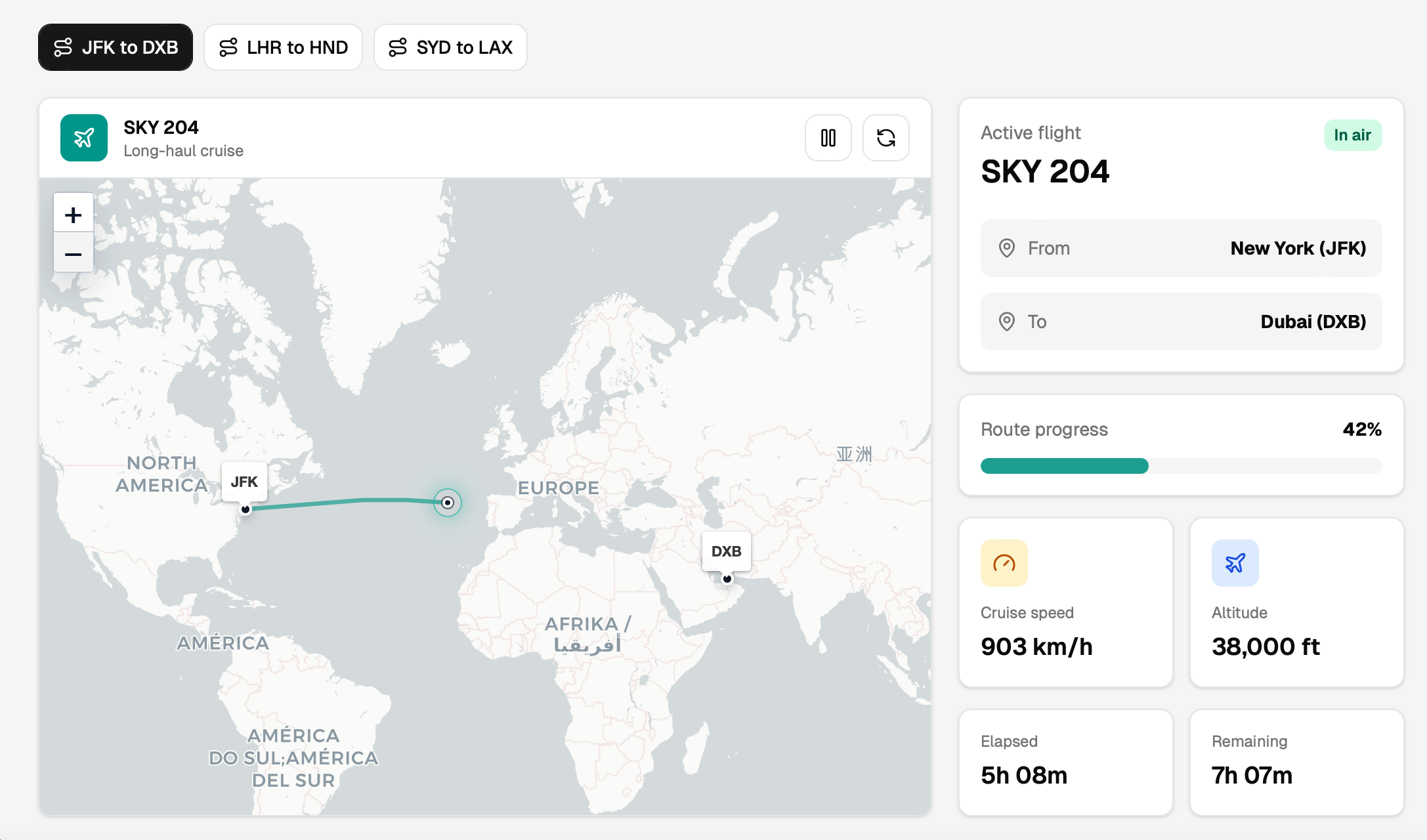This screenshot has height=840, width=1427.
Task: Click the 38,000 ft altitude value
Action: (x=1266, y=646)
